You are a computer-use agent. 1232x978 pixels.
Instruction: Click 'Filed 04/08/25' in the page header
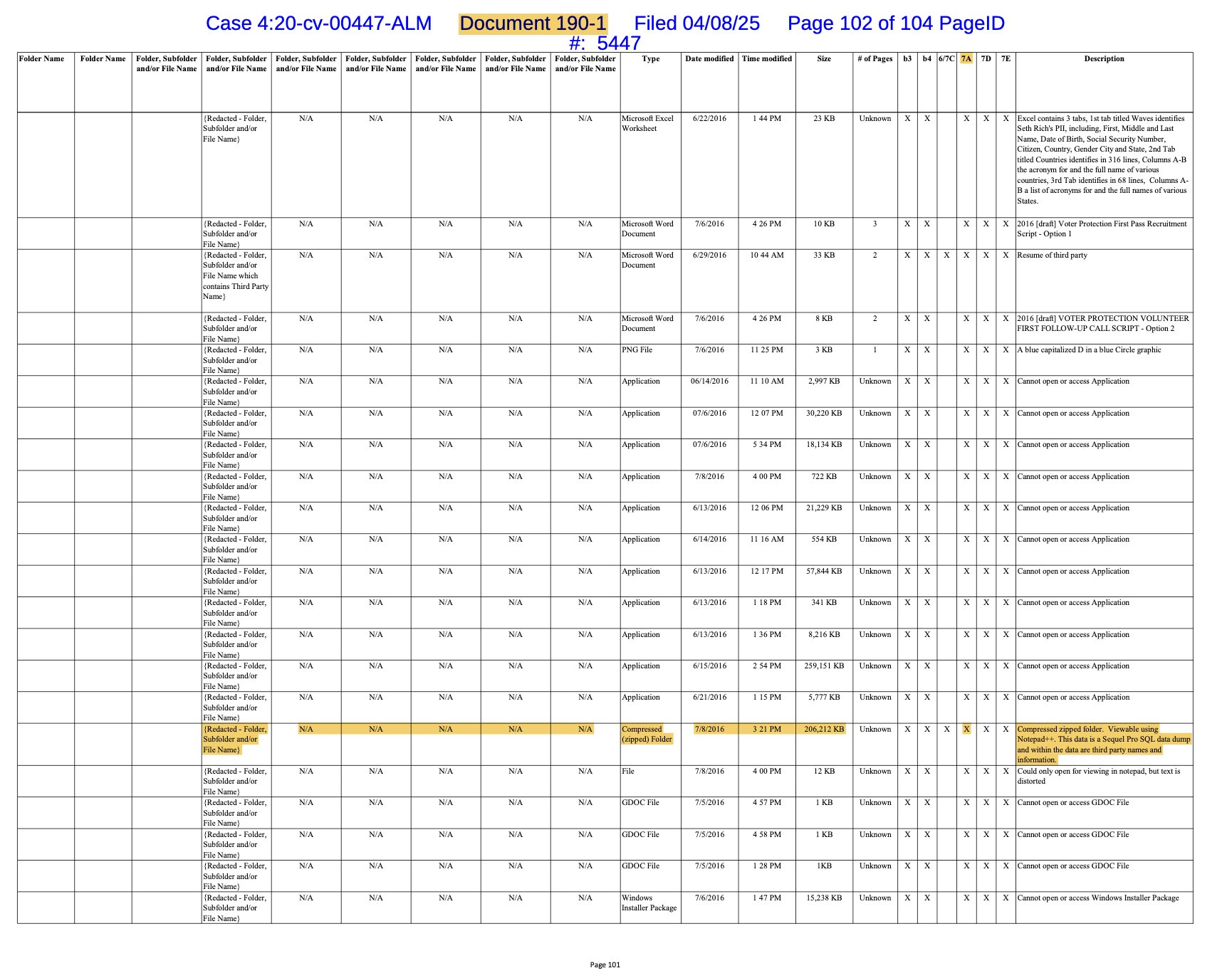696,23
